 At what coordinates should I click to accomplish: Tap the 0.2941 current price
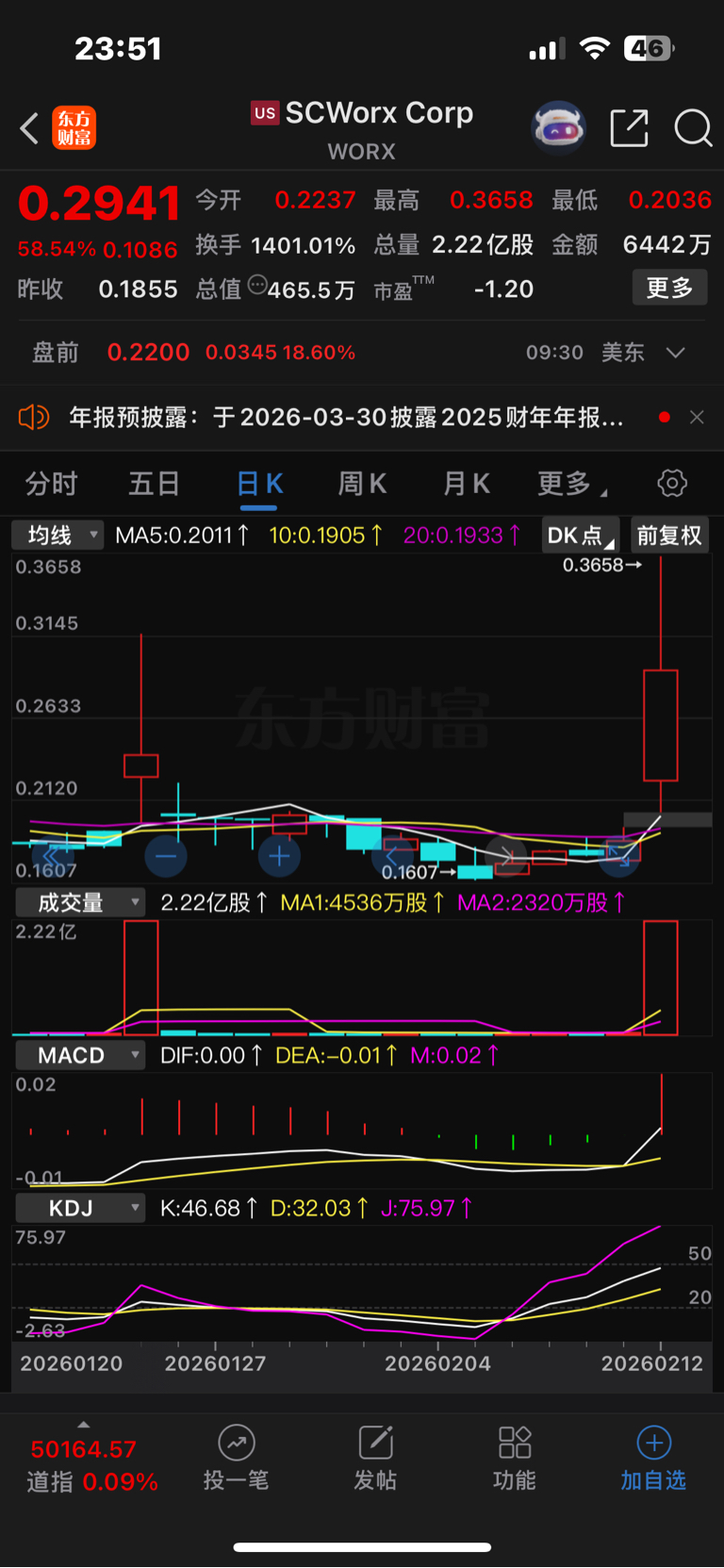pyautogui.click(x=99, y=205)
